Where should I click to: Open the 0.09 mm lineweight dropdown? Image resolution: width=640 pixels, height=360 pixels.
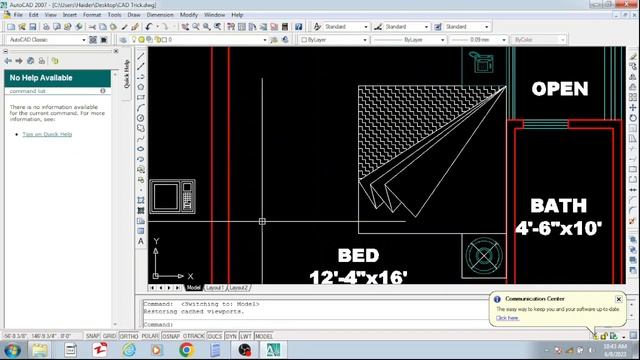pos(504,40)
